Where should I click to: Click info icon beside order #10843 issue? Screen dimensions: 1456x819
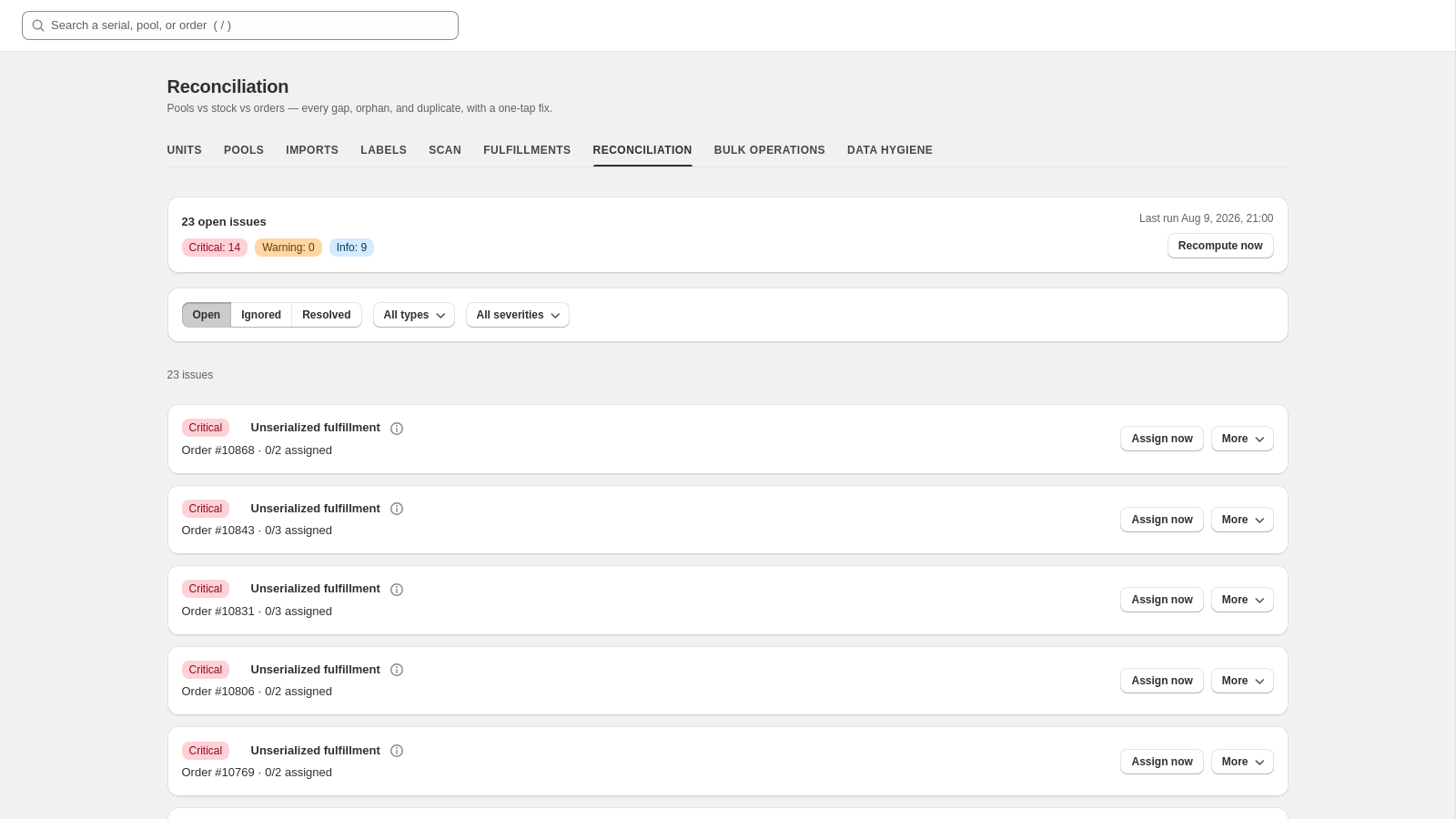click(397, 509)
